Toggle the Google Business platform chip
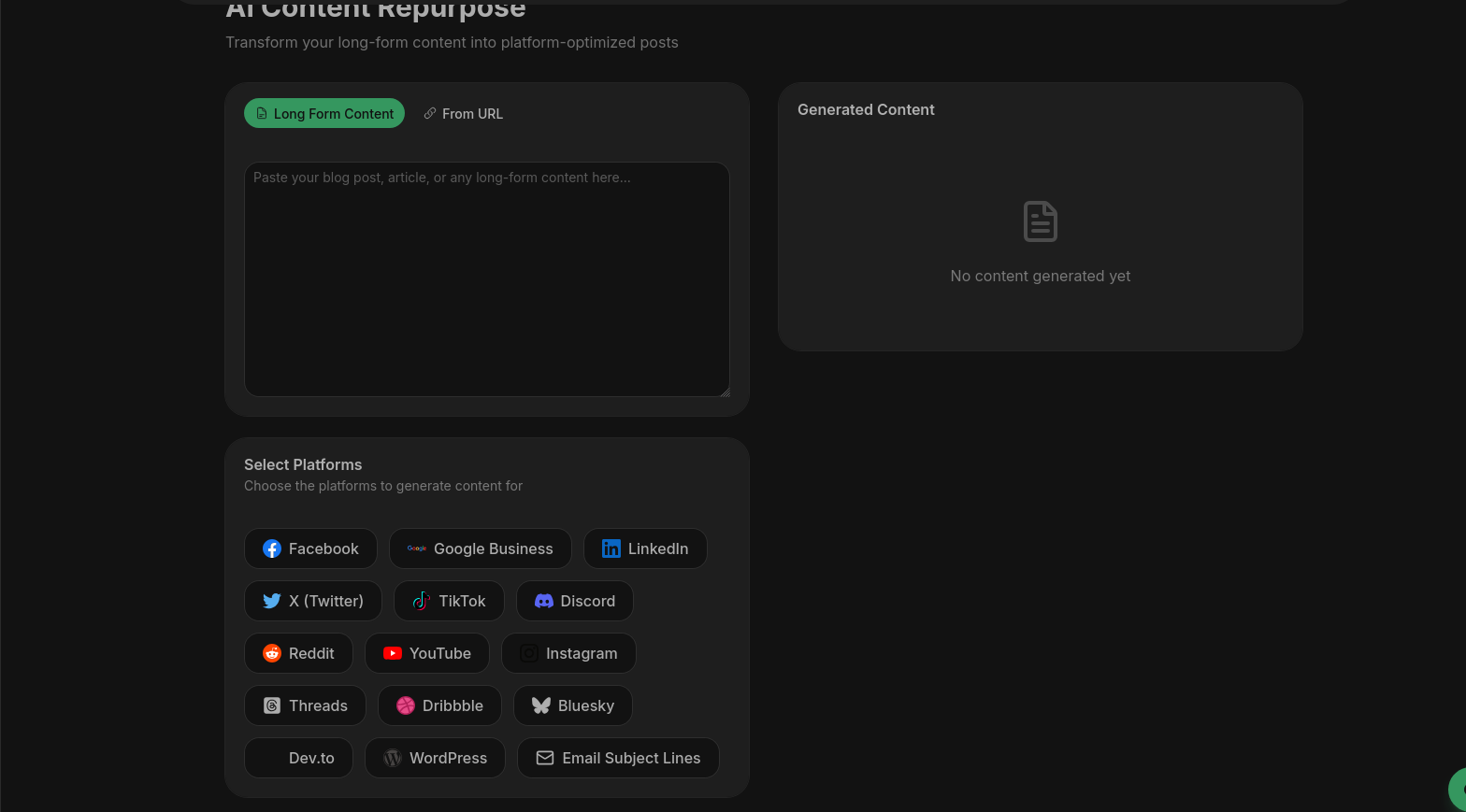 [481, 548]
